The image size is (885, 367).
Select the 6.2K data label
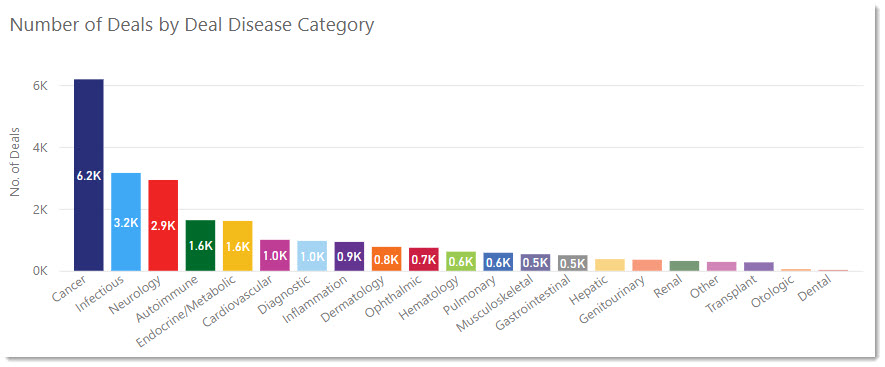(89, 176)
